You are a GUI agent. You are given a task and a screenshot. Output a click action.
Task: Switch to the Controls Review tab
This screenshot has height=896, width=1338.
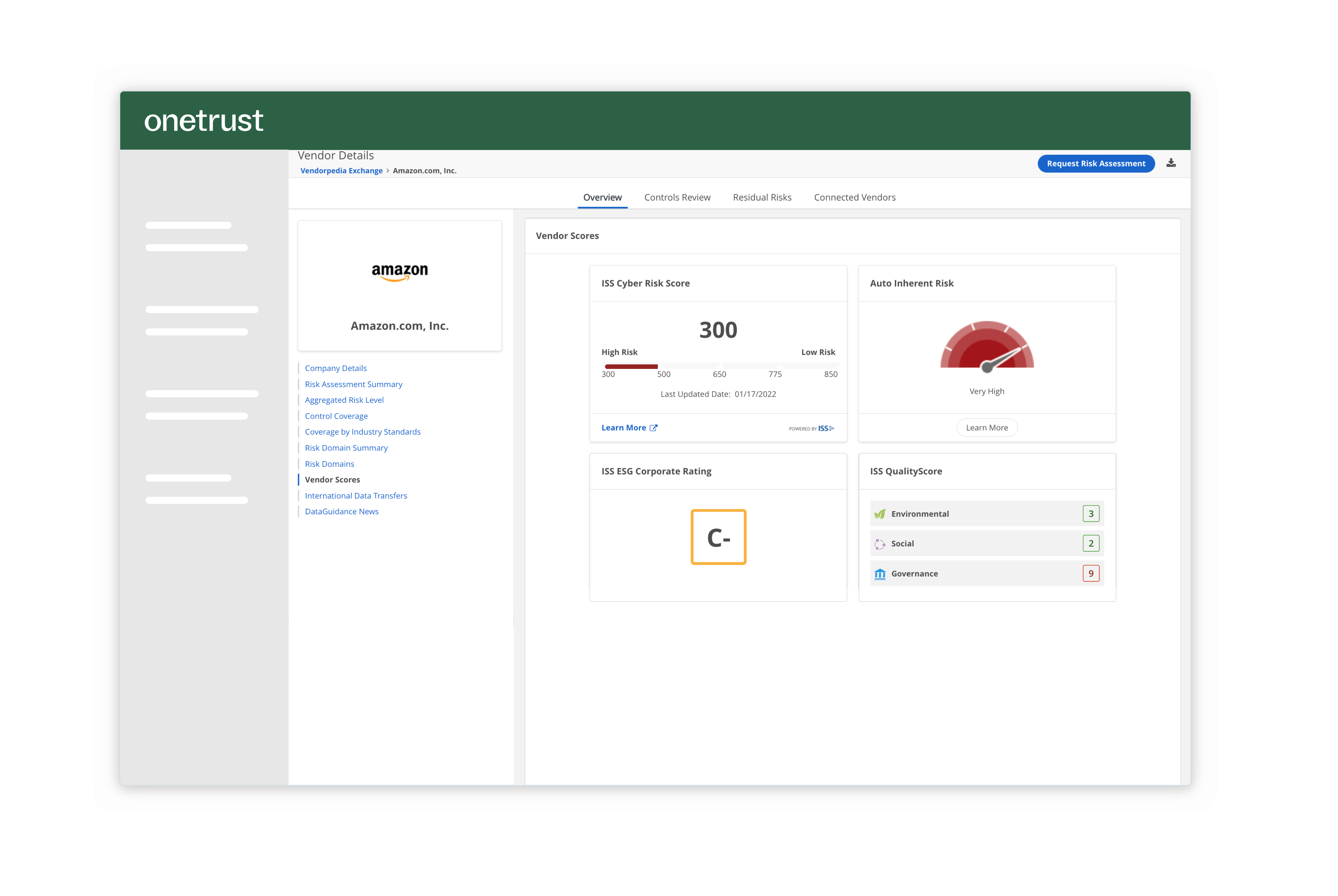tap(677, 197)
